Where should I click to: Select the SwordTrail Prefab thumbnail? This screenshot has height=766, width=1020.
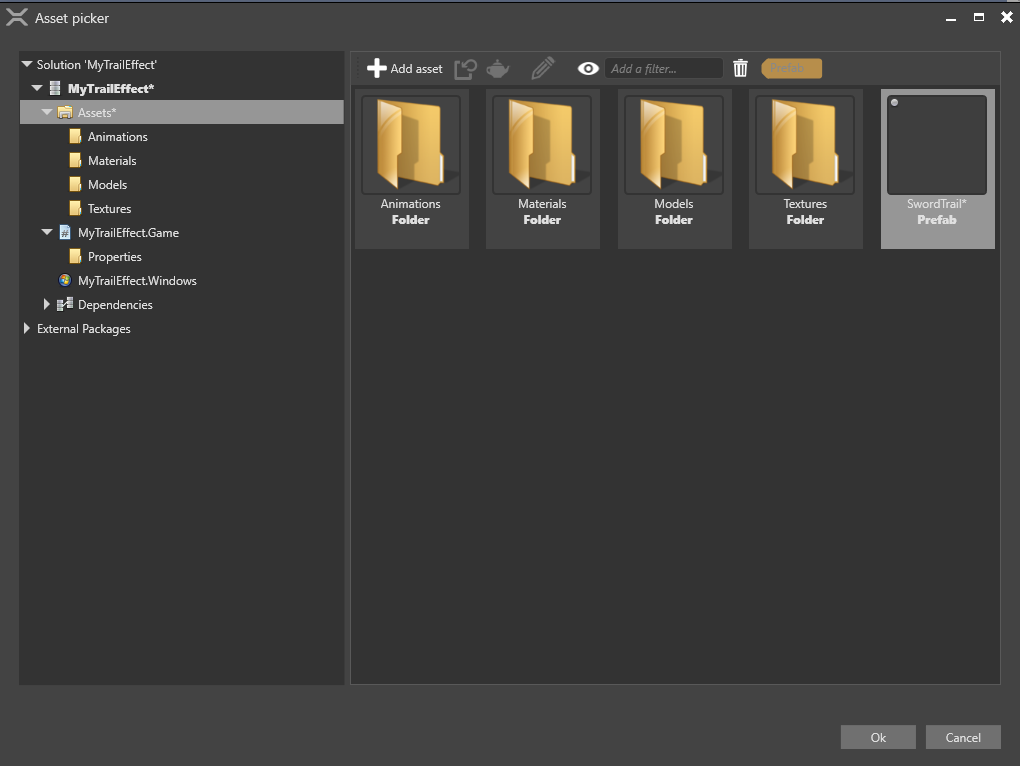coord(937,145)
